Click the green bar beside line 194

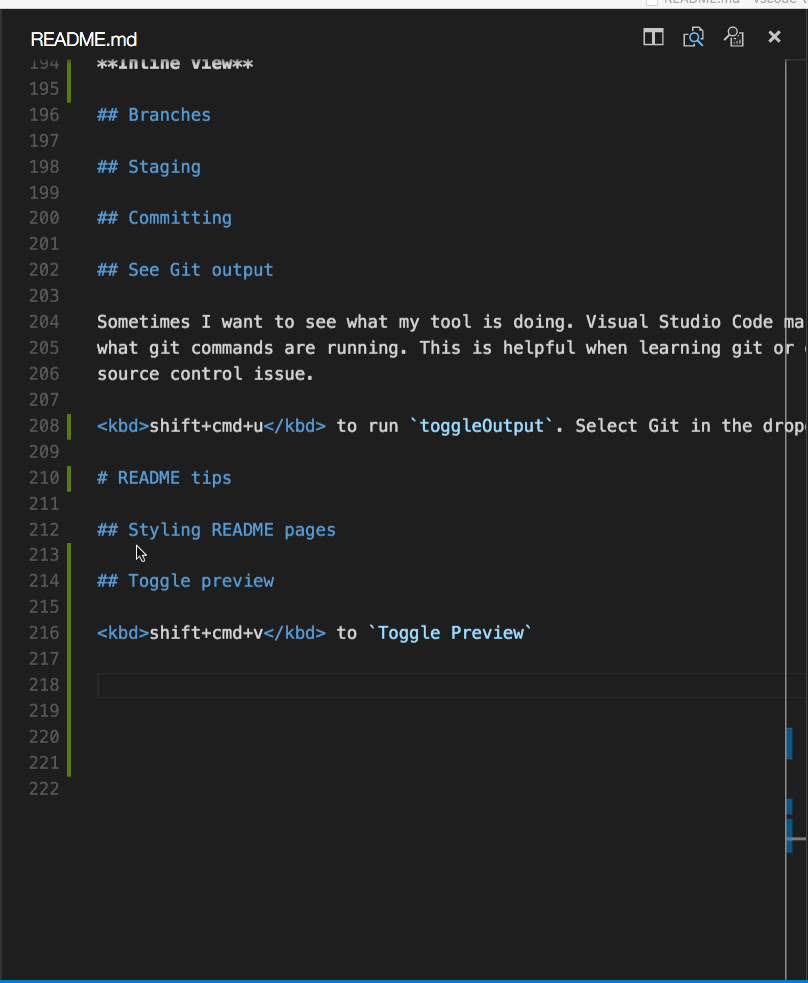click(x=68, y=62)
